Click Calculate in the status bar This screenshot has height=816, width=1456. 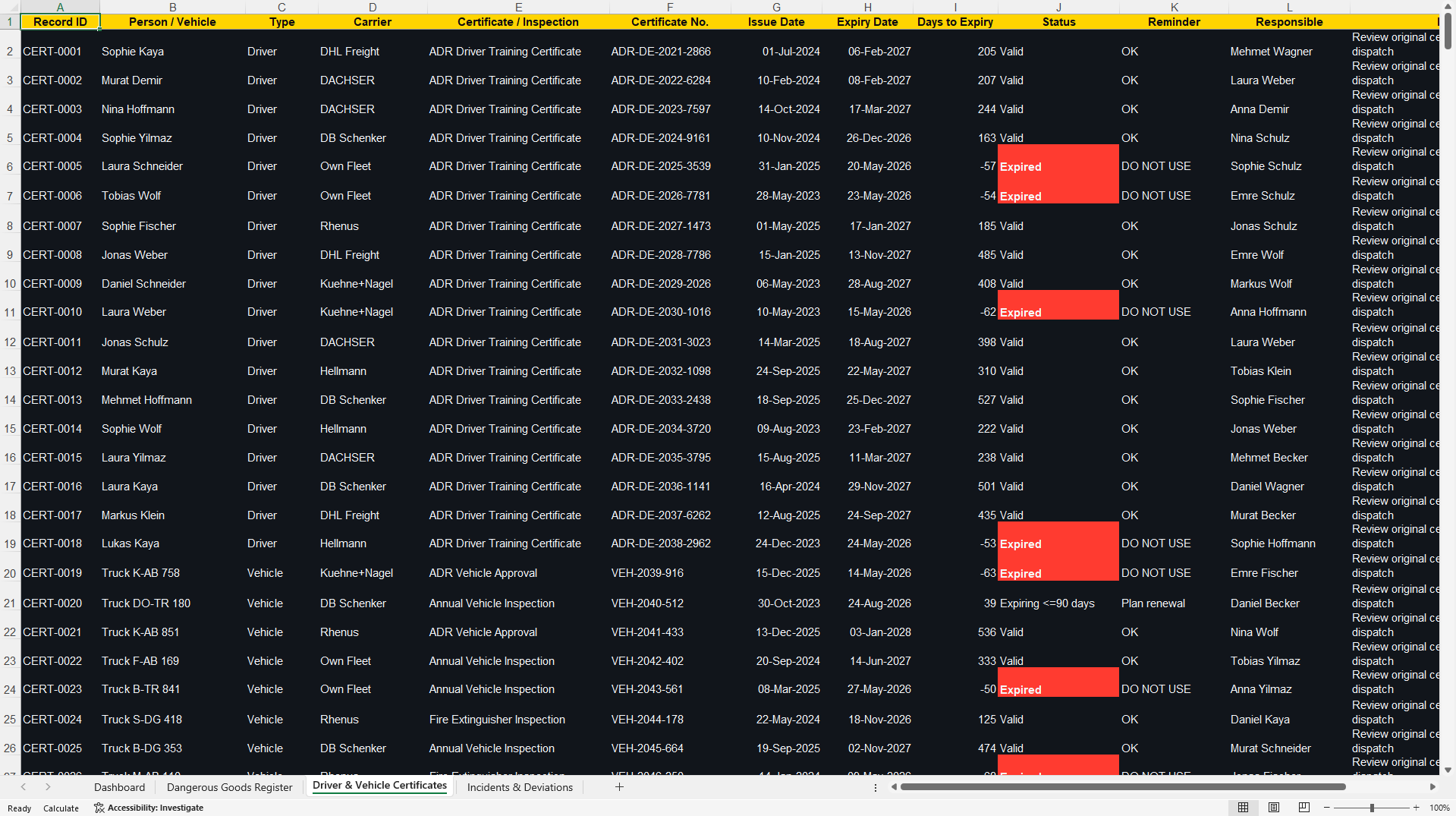click(x=61, y=808)
